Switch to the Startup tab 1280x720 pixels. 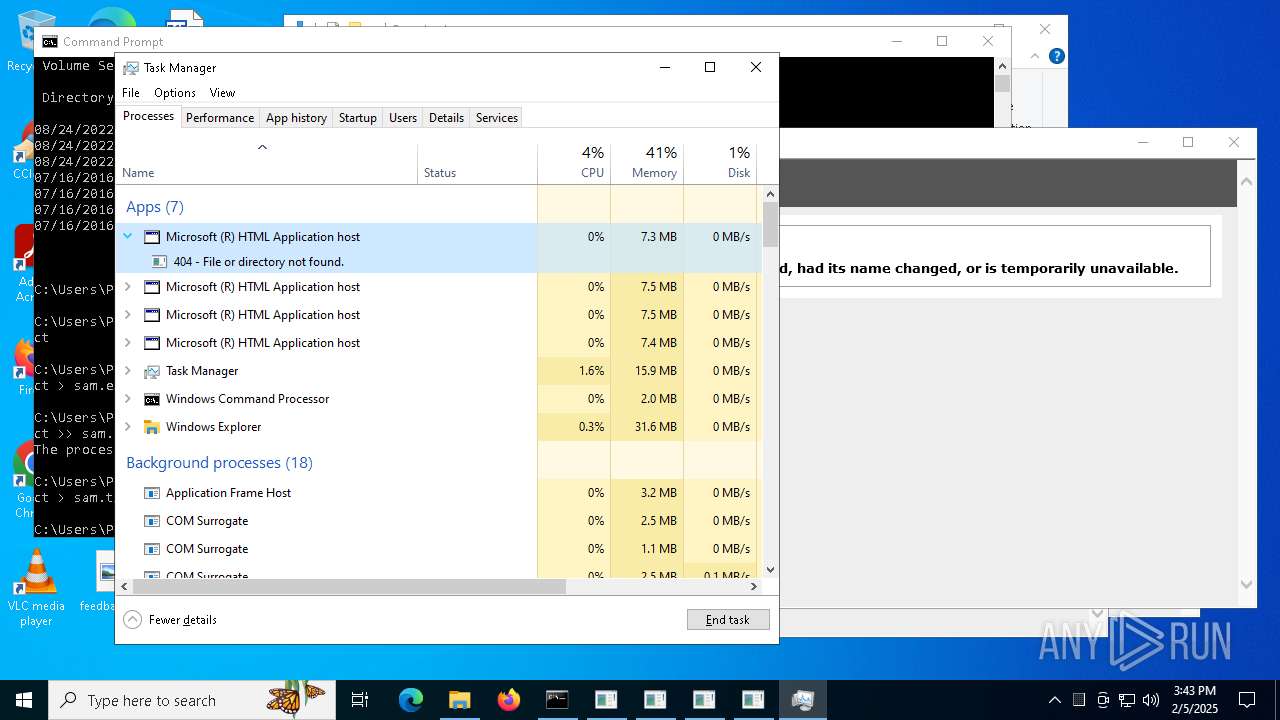point(357,118)
